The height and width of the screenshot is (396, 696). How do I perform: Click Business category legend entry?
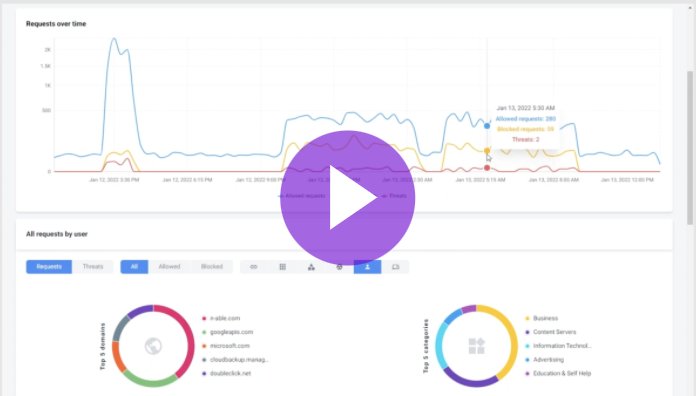coord(542,318)
